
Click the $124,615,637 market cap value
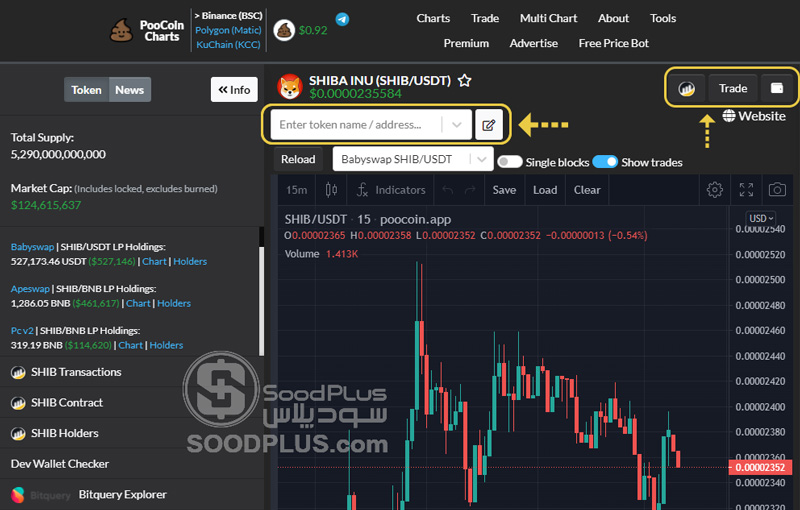click(x=46, y=205)
